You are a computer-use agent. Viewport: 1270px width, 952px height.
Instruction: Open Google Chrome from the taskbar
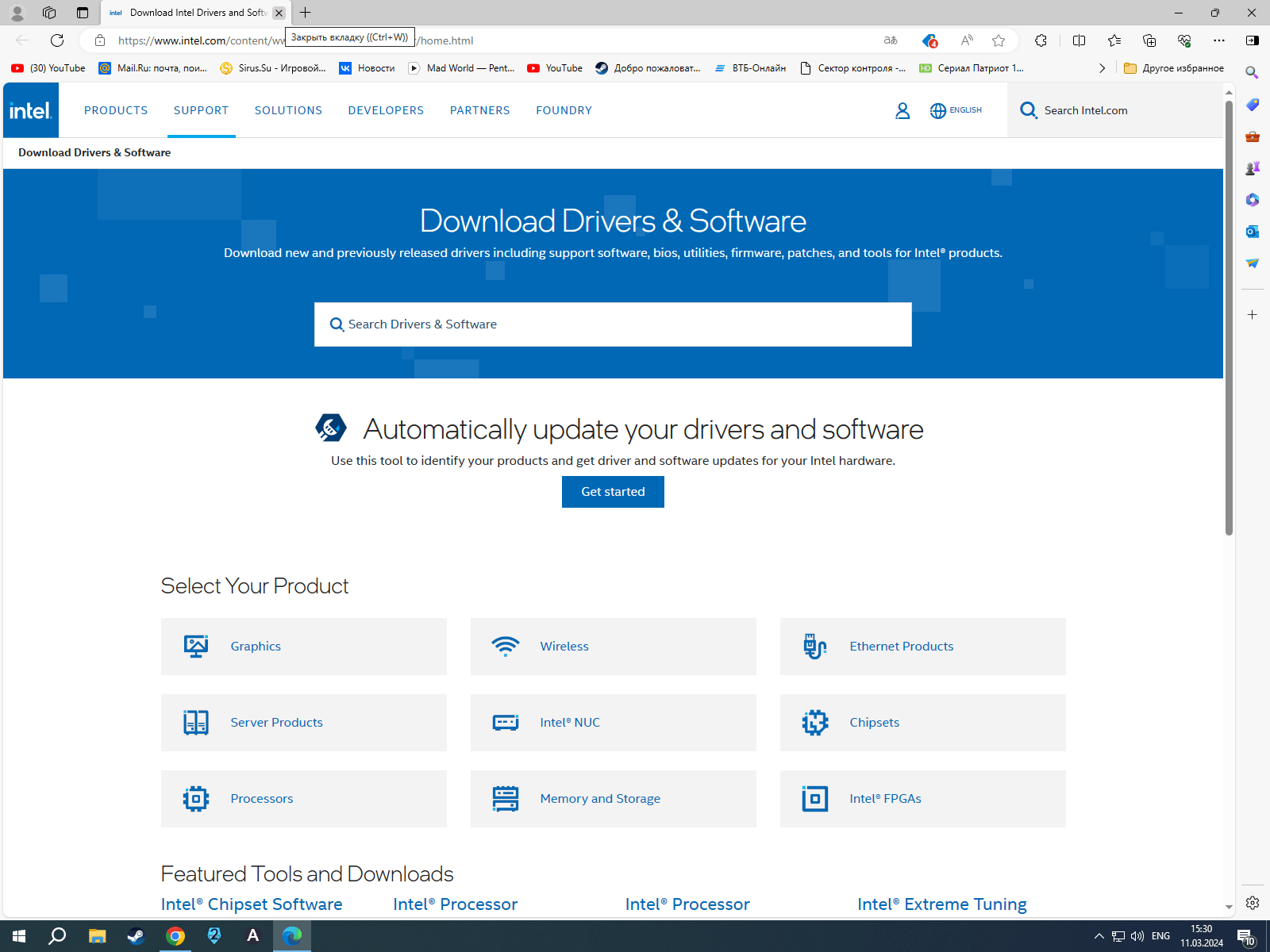pyautogui.click(x=175, y=936)
